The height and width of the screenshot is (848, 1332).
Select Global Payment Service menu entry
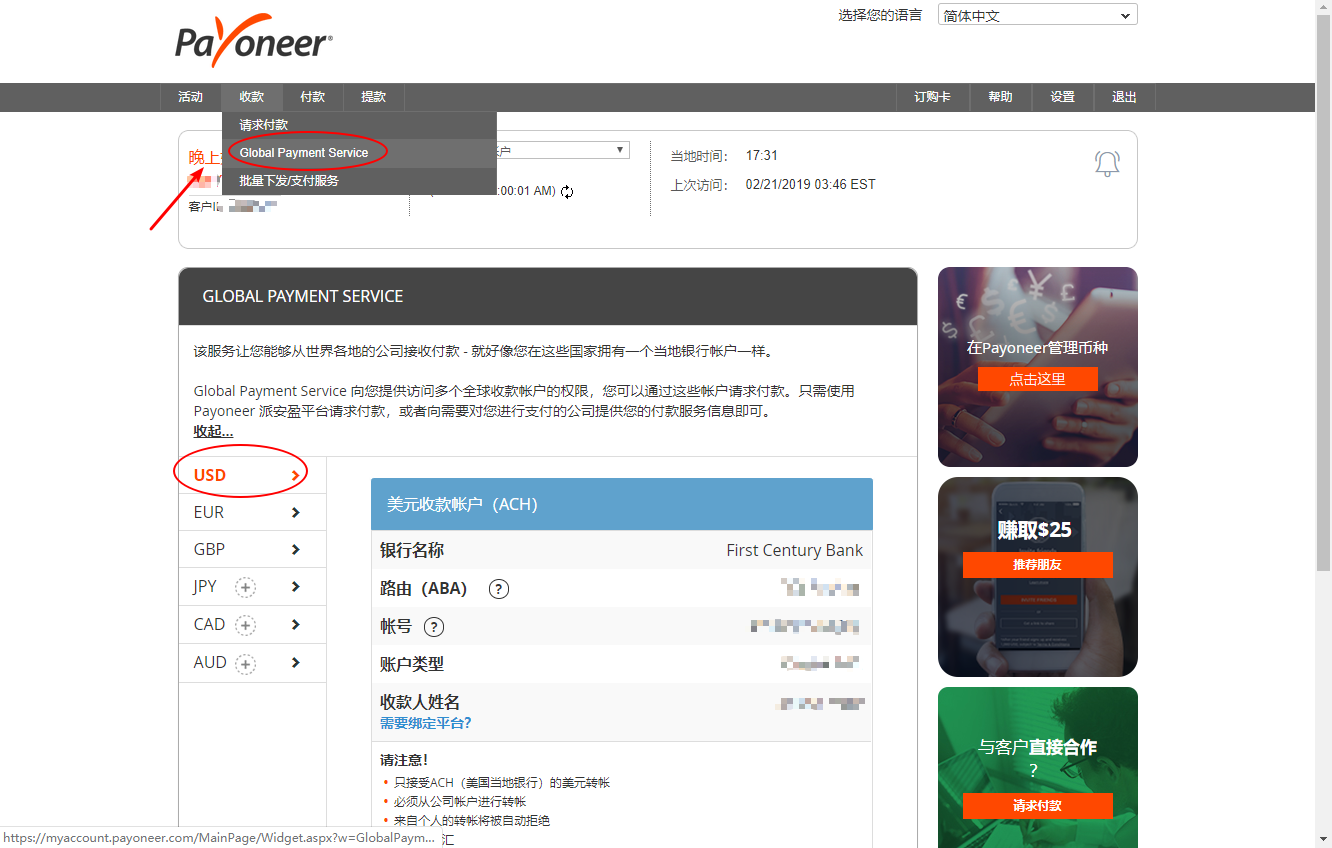pos(360,153)
